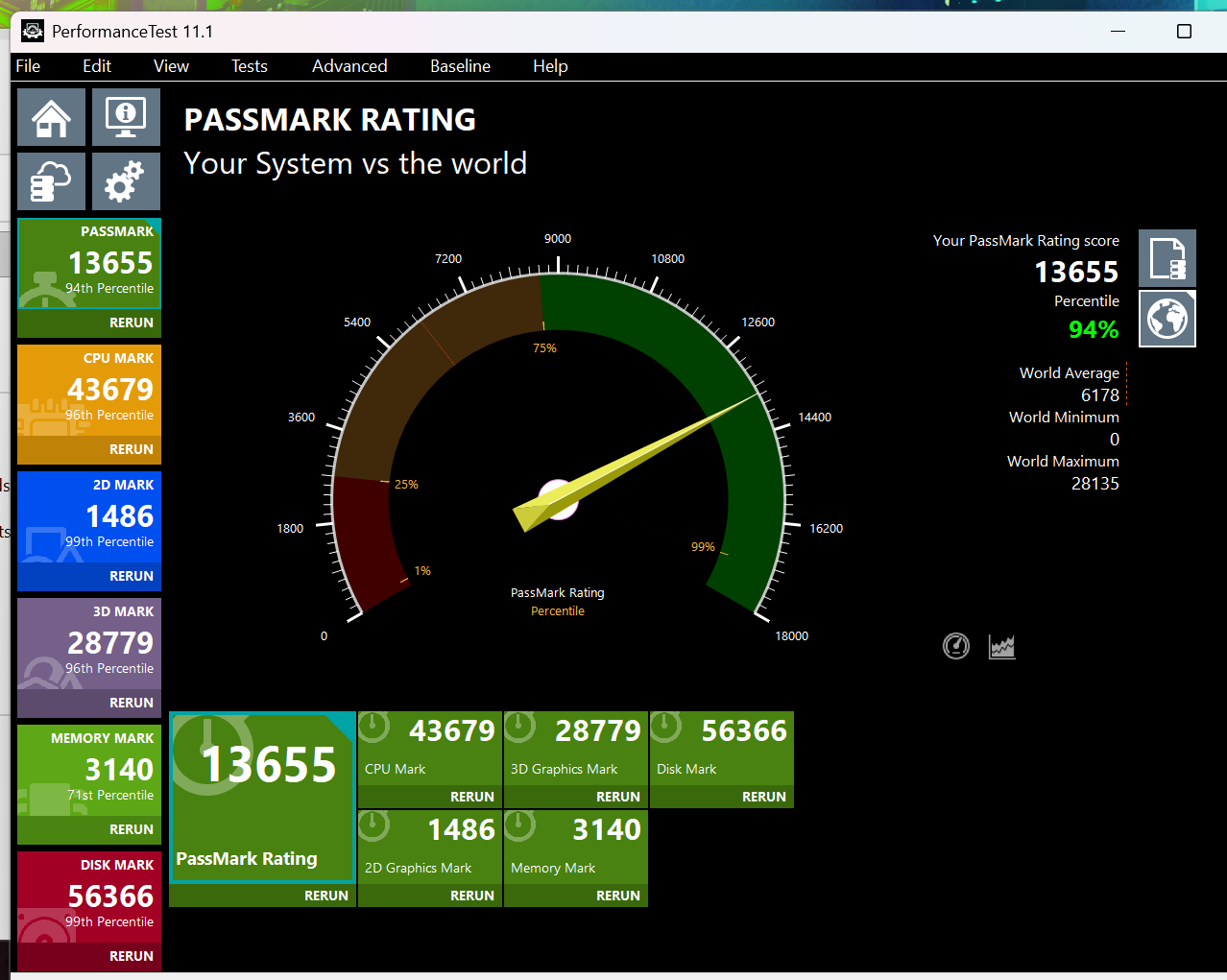
Task: Select the 3D Mark sidebar tile
Action: pos(89,643)
